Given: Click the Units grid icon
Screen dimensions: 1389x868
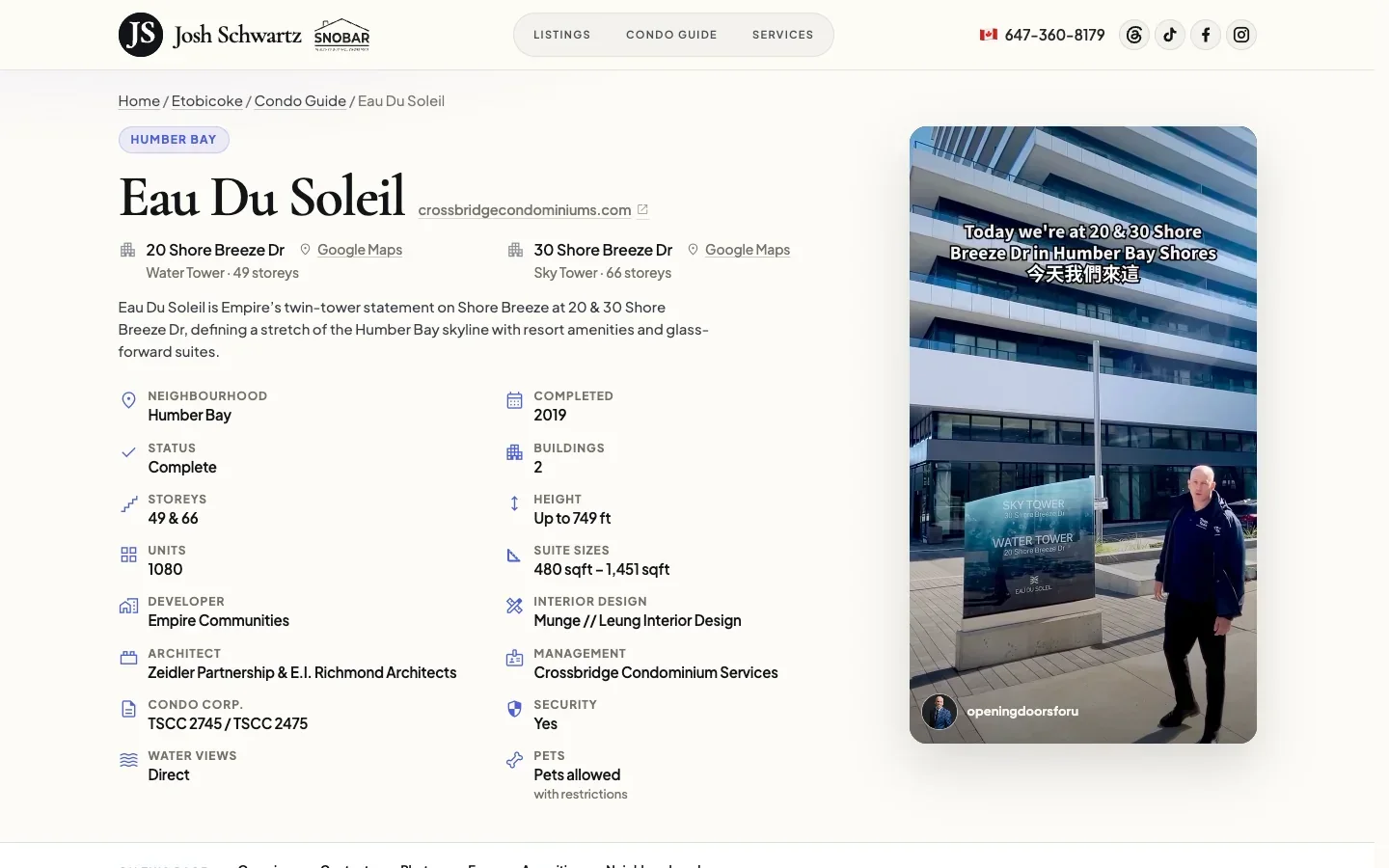Looking at the screenshot, I should pyautogui.click(x=128, y=555).
